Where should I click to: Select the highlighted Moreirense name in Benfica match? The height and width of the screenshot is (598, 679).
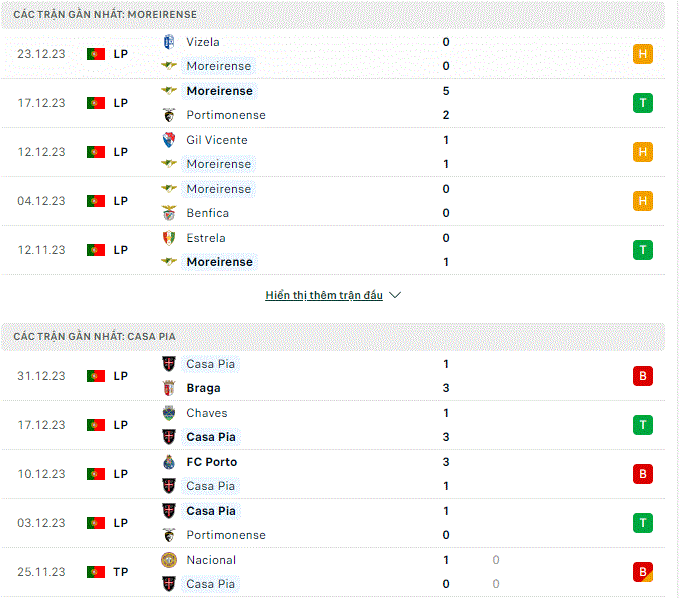pyautogui.click(x=219, y=189)
